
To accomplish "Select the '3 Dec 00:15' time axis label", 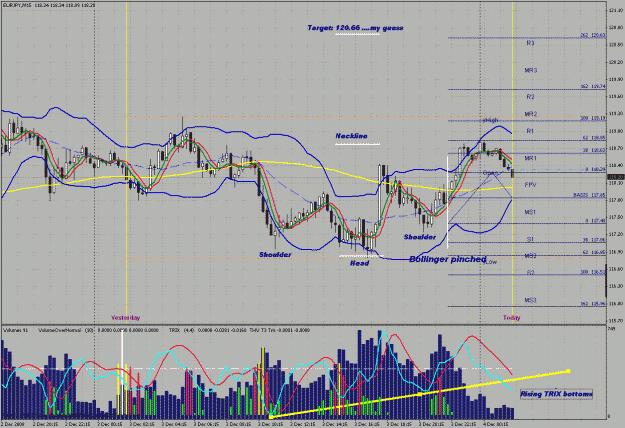I will (x=110, y=424).
